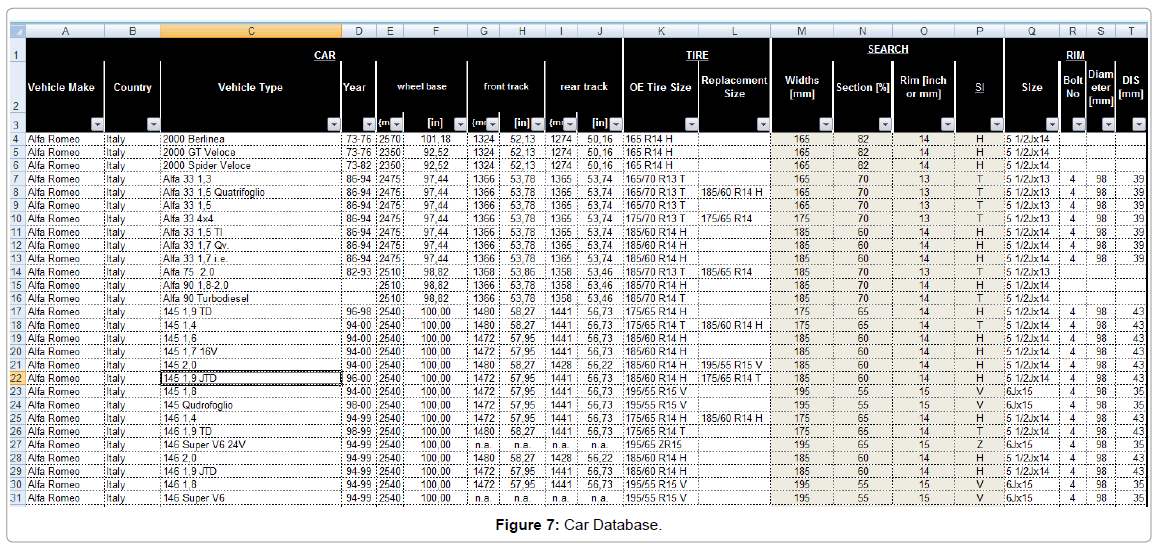Select the Alfa 33 1,5 Quatrifoglio cell
This screenshot has width=1159, height=548.
coord(251,192)
